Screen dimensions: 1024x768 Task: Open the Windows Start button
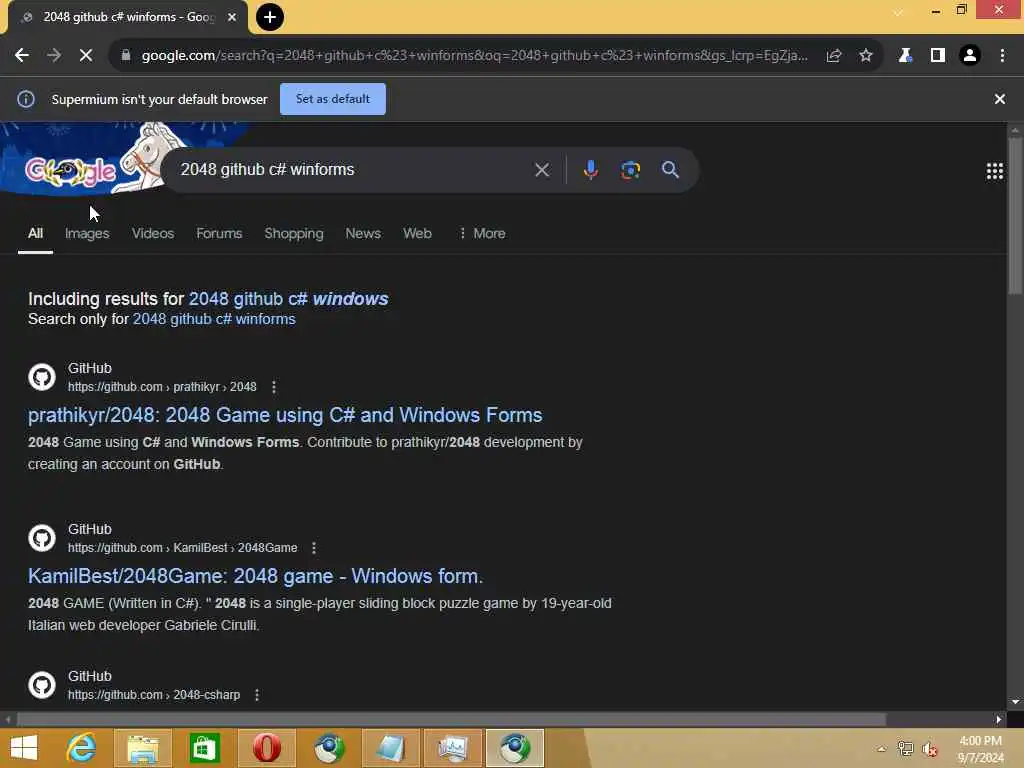(24, 748)
